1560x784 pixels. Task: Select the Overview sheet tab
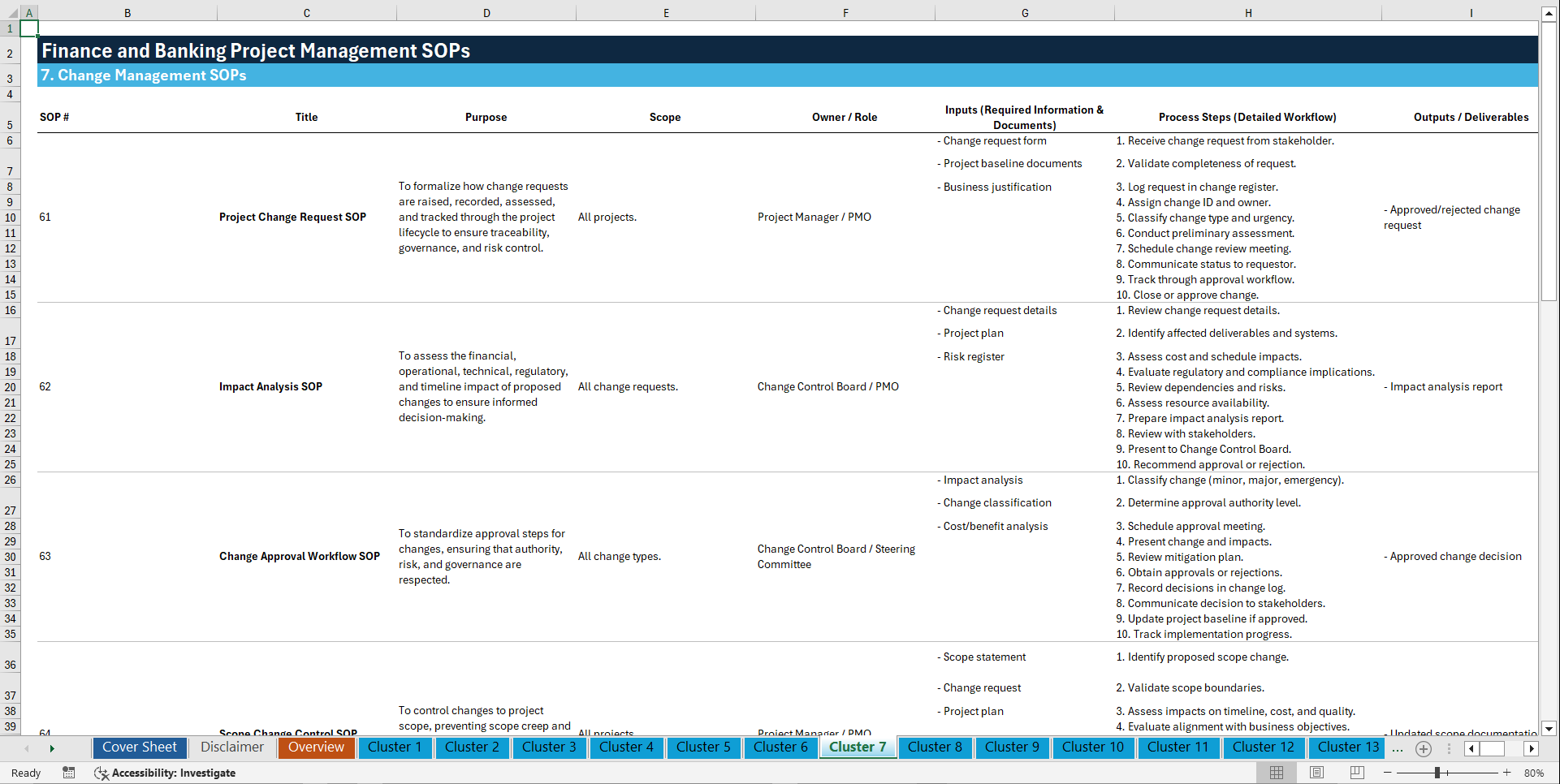point(316,747)
